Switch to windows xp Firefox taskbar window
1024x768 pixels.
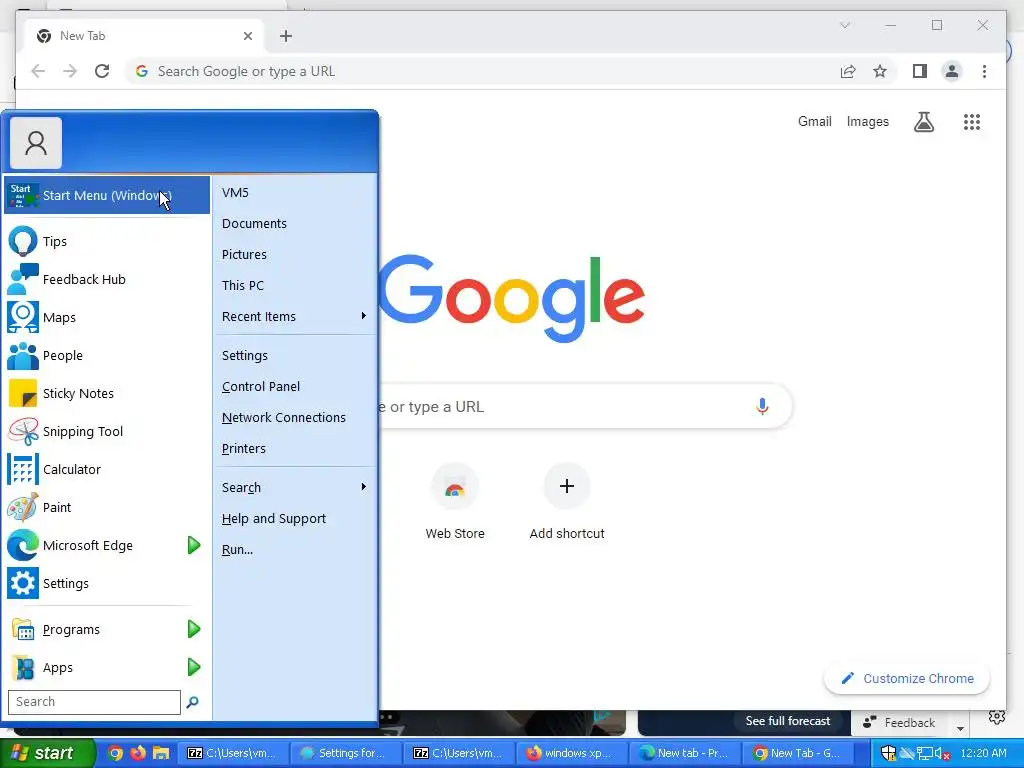point(571,753)
